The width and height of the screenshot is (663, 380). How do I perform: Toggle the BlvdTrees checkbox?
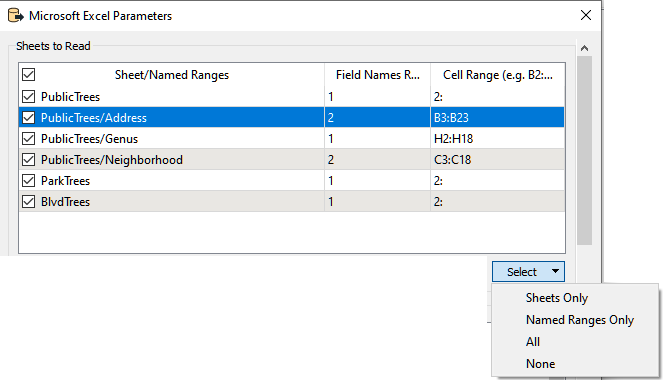click(x=28, y=202)
